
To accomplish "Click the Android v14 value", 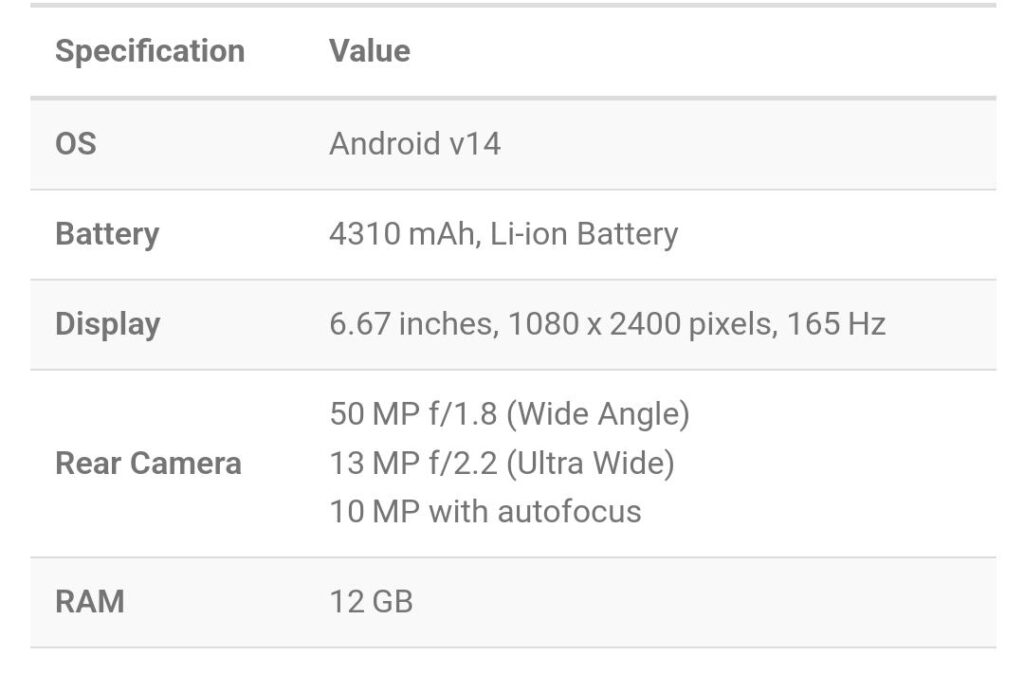I will (x=415, y=144).
